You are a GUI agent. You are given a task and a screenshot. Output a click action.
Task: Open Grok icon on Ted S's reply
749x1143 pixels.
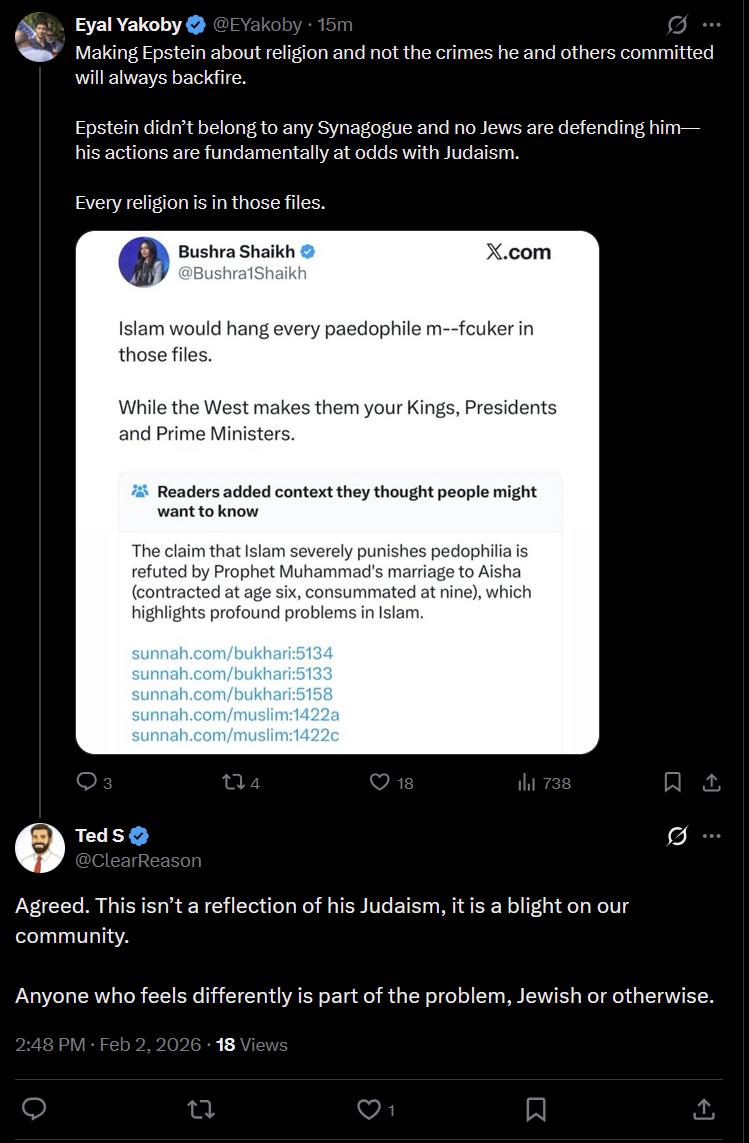(677, 836)
